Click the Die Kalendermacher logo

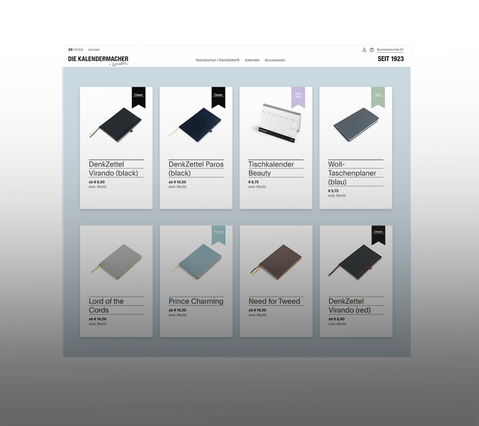98,60
